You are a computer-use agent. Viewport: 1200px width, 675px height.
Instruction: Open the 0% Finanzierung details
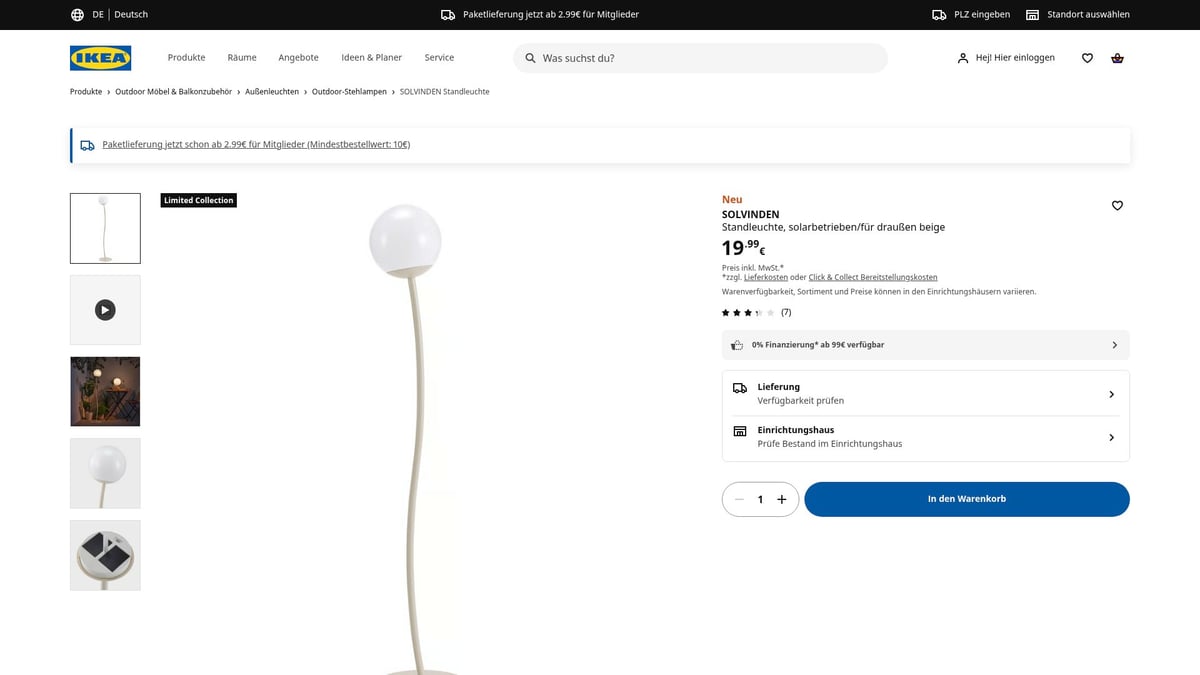click(x=925, y=344)
